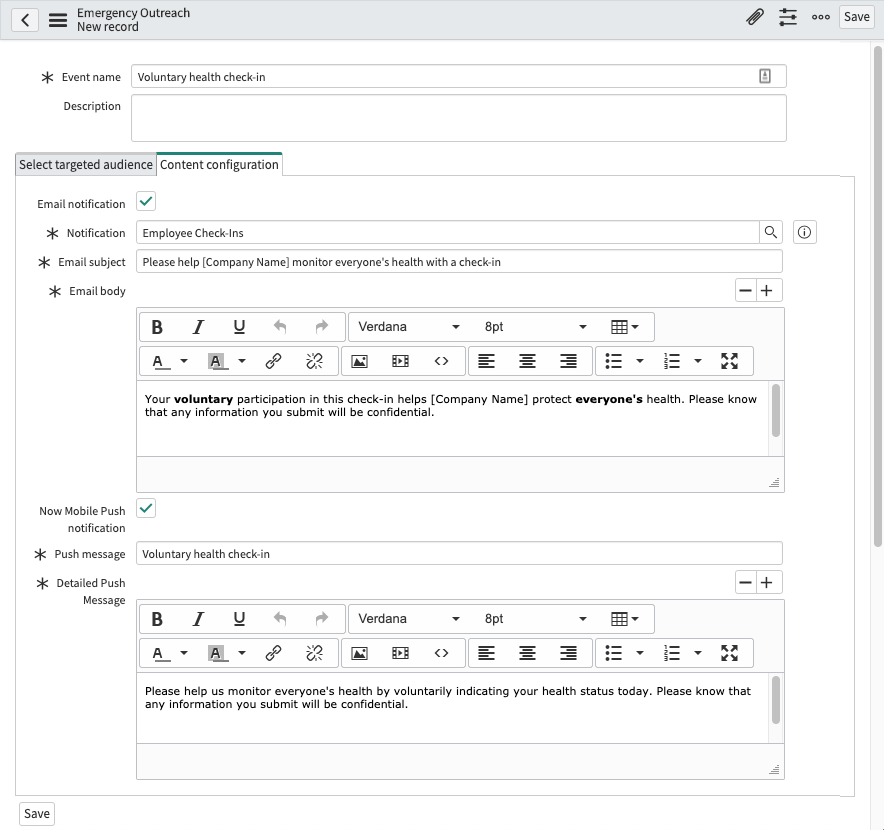Click the Event name suggestion icon
884x830 pixels.
(x=764, y=76)
